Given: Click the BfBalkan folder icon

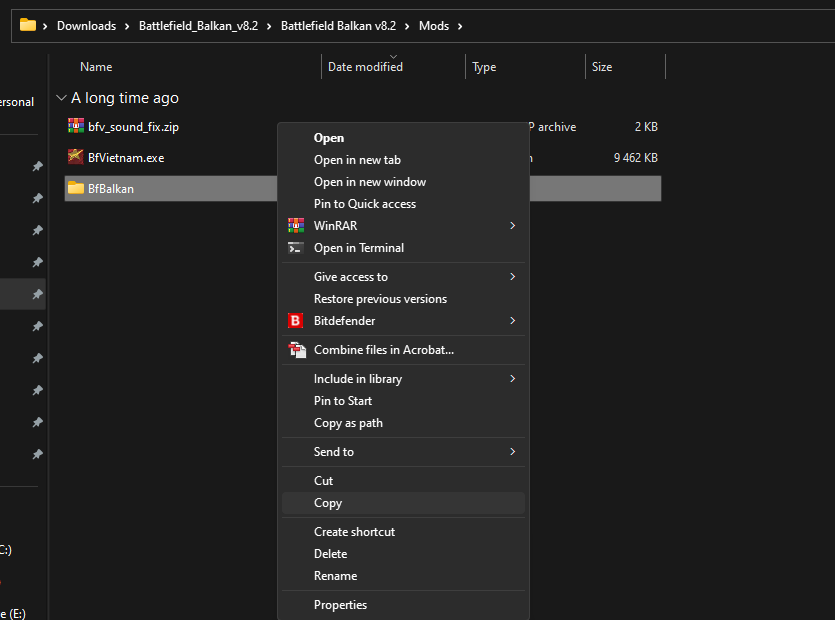Looking at the screenshot, I should point(76,188).
